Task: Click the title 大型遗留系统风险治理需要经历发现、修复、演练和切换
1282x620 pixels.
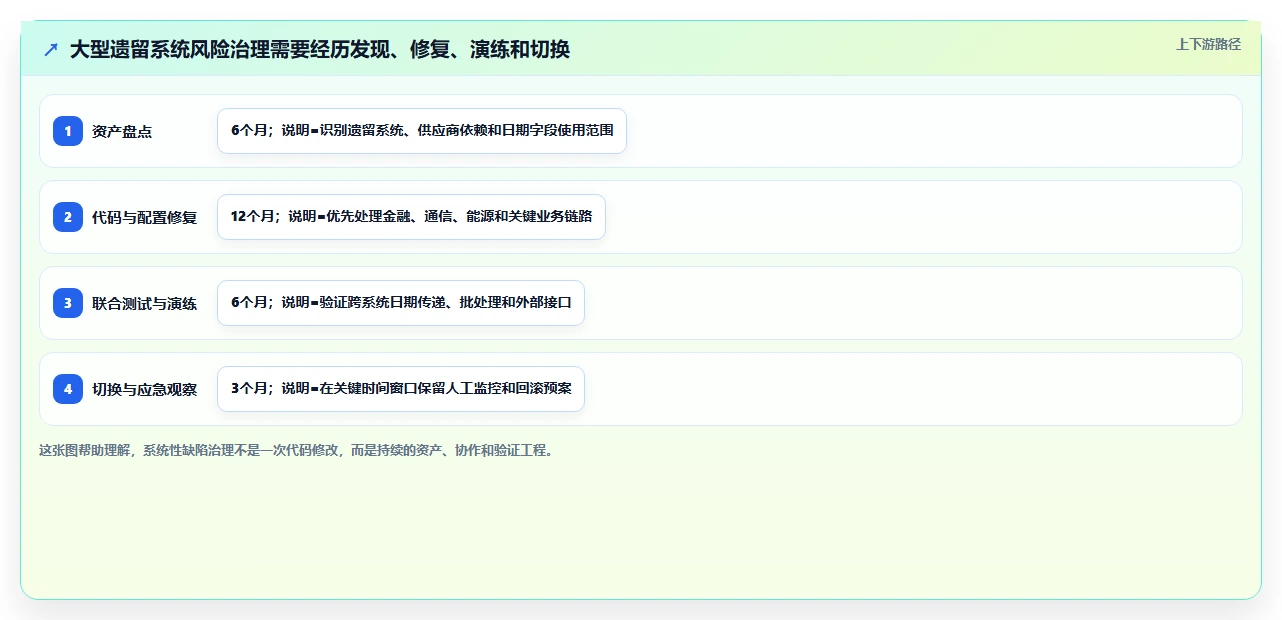Action: coord(320,49)
